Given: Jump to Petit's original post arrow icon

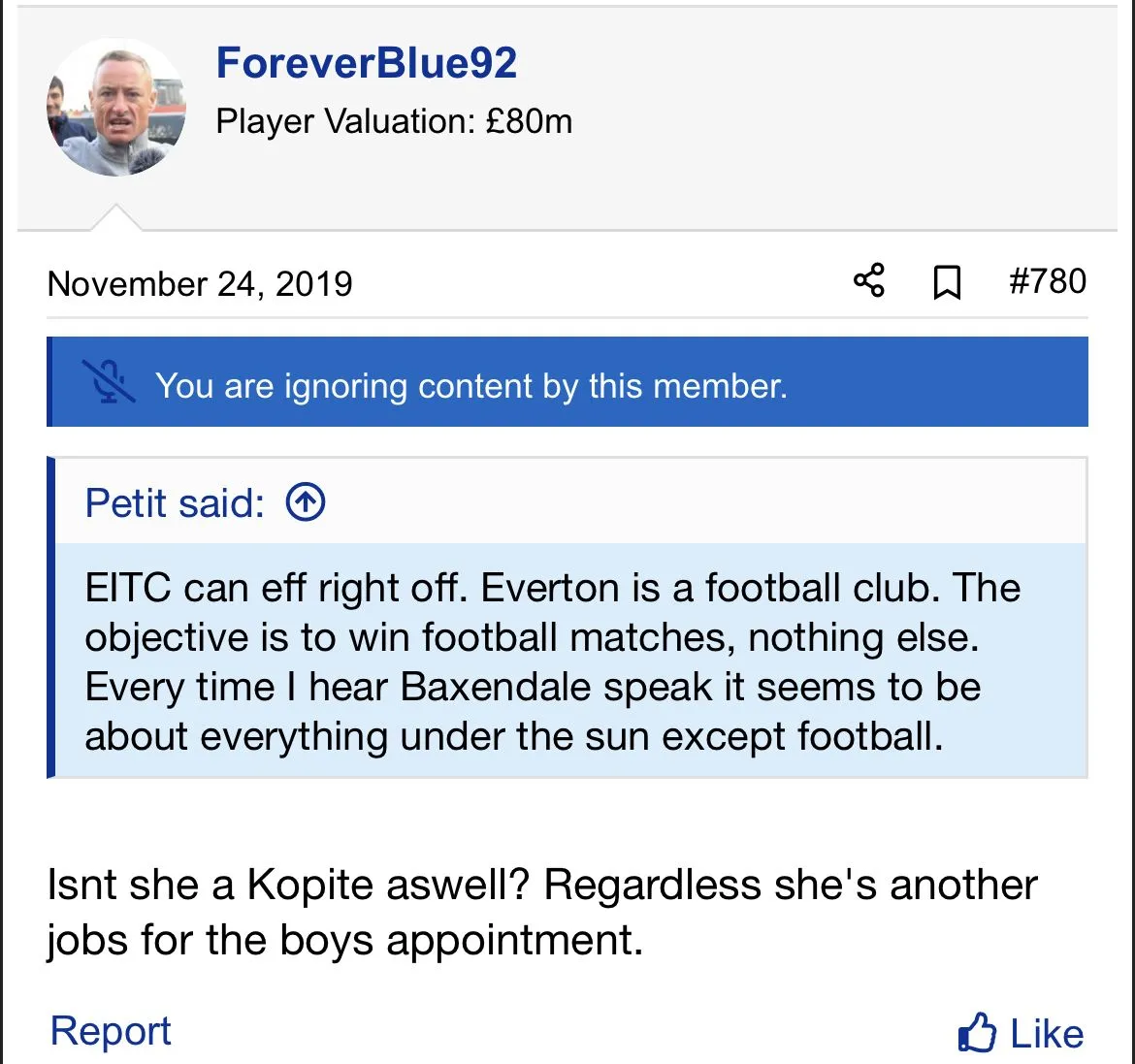Looking at the screenshot, I should click(x=306, y=502).
